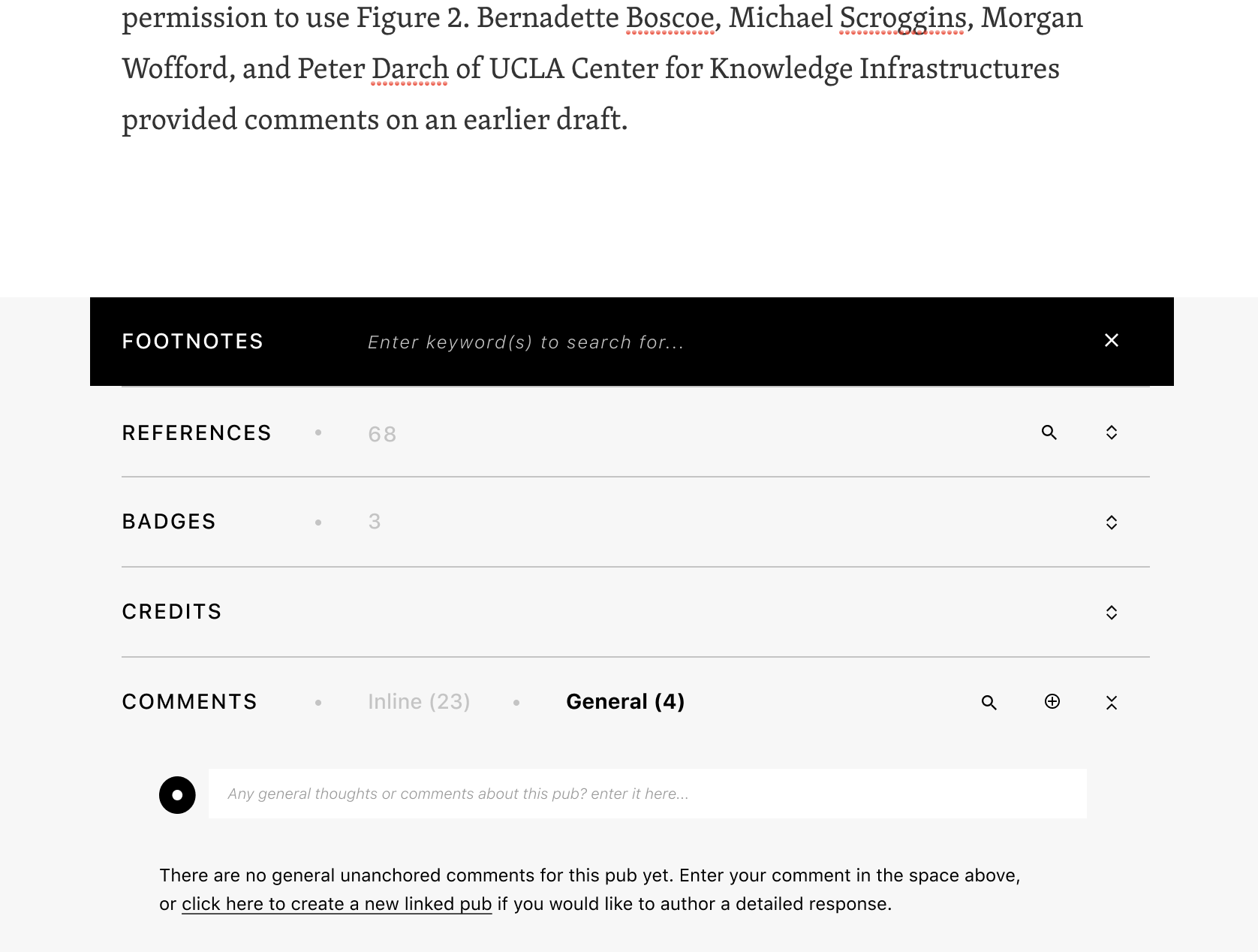Select the General (4) comments tab
This screenshot has width=1258, height=952.
click(625, 701)
